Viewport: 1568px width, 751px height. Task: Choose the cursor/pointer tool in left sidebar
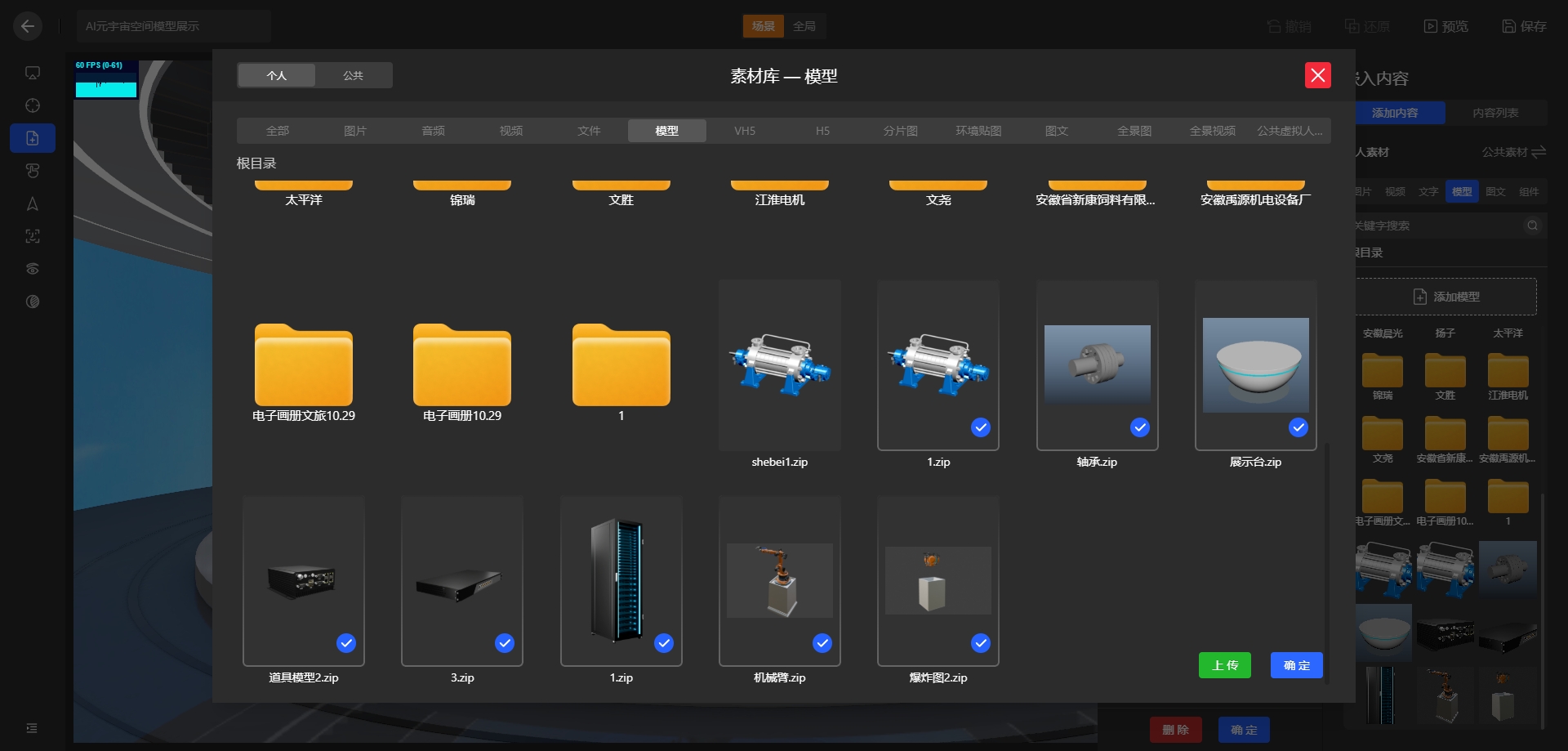(32, 203)
